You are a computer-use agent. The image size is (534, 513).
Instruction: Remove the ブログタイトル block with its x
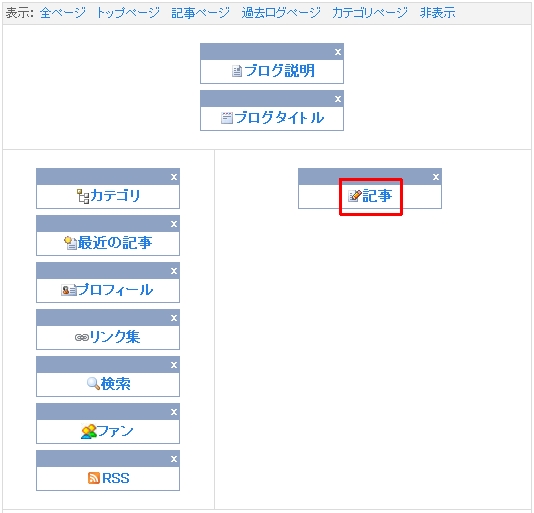pyautogui.click(x=338, y=99)
